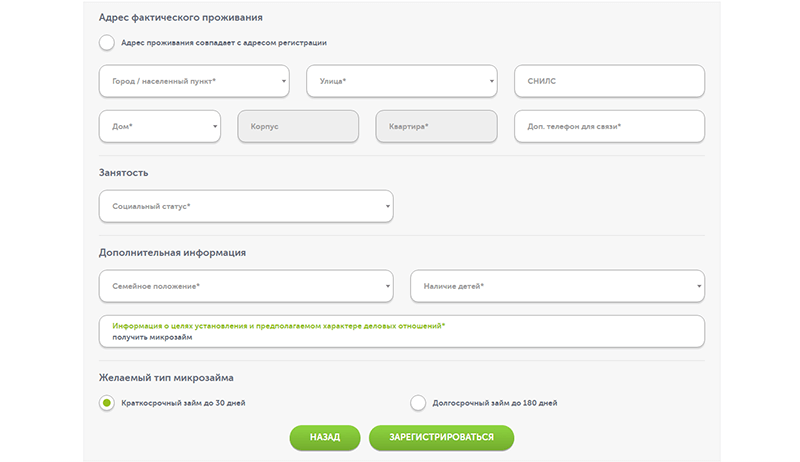
Task: Click the green 'НАЗАД' button
Action: tap(325, 438)
